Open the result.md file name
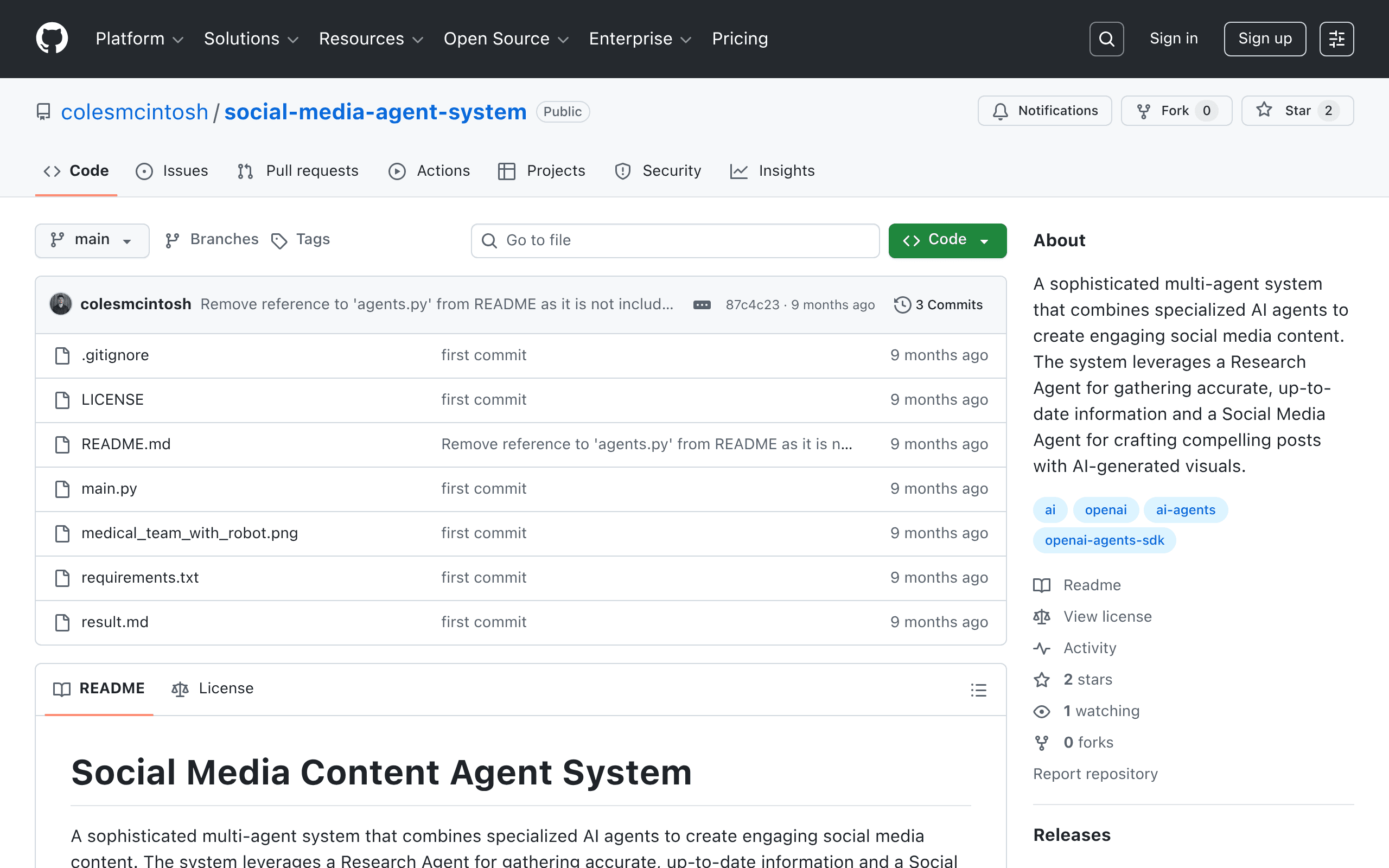Viewport: 1389px width, 868px height. tap(115, 622)
